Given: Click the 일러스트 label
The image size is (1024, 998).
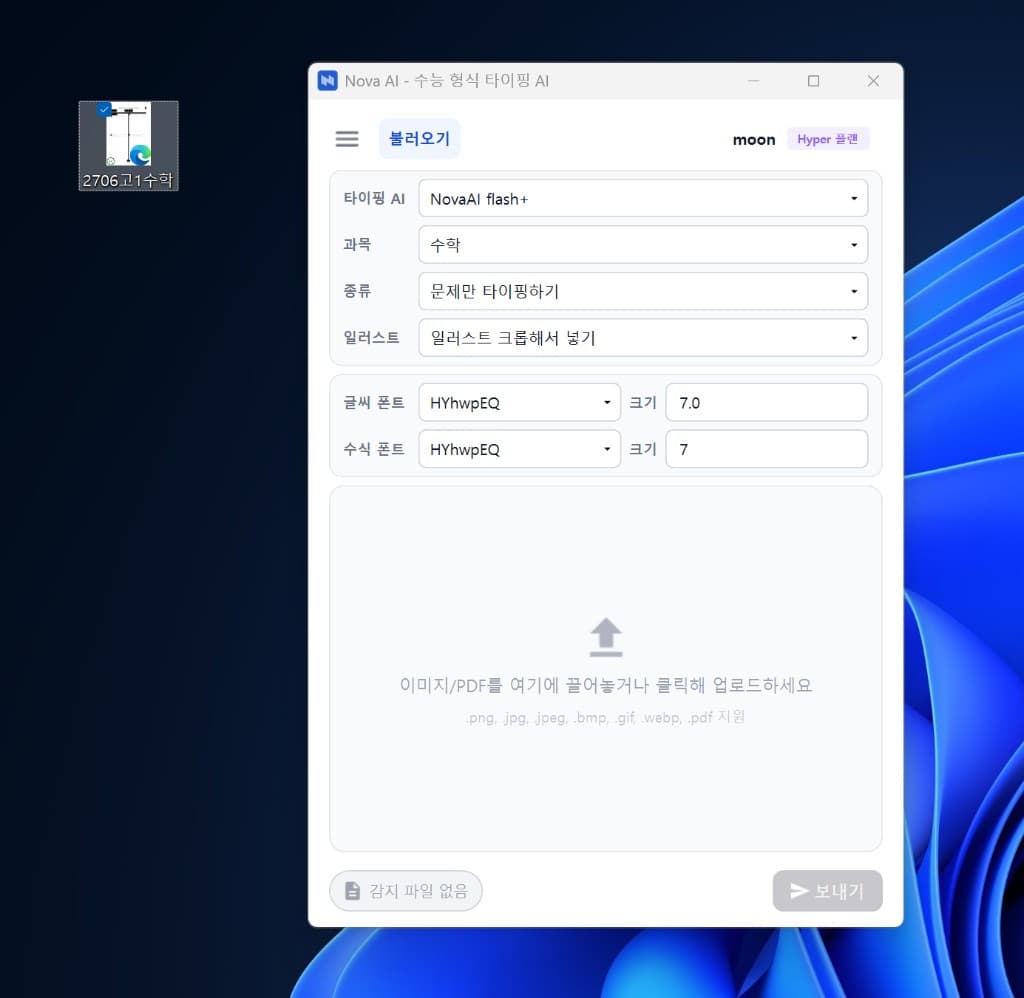Looking at the screenshot, I should point(371,338).
